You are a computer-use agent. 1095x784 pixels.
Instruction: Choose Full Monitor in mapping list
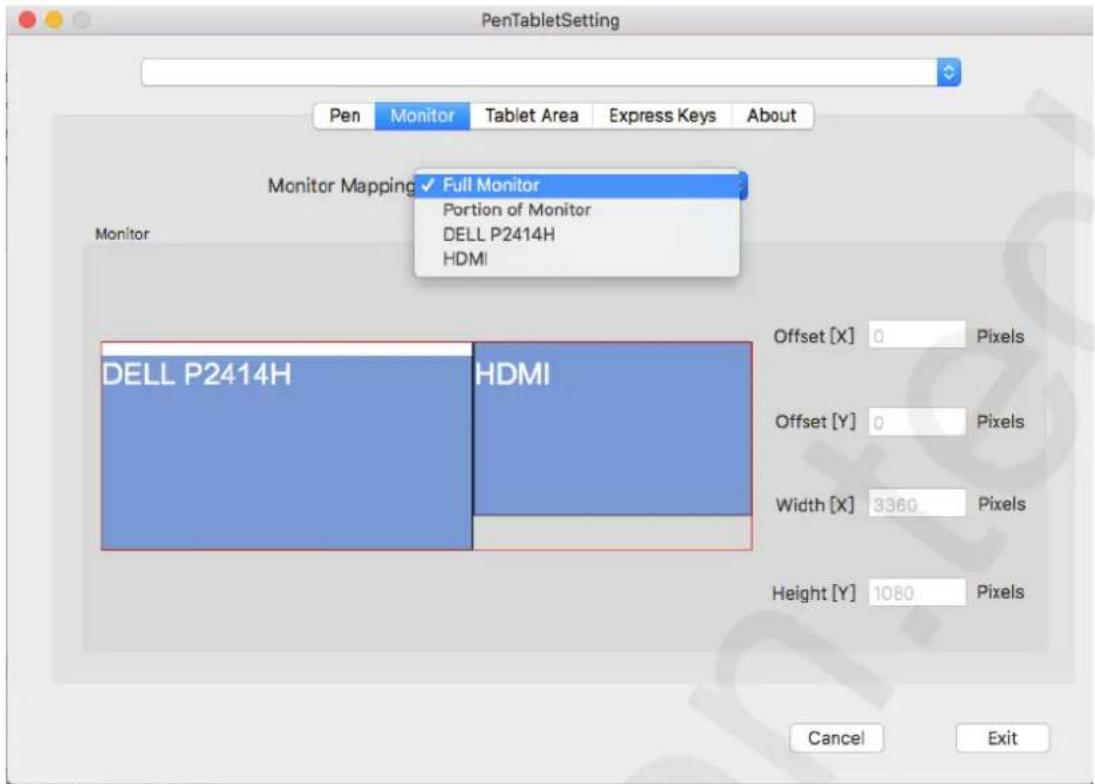(577, 185)
